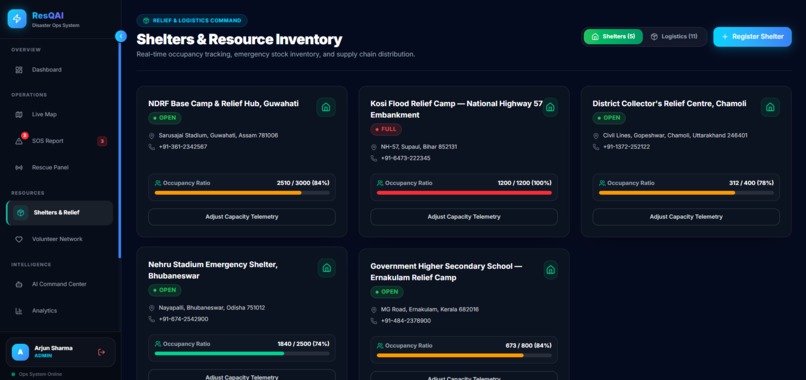This screenshot has width=806, height=380.
Task: Click the phone icon beside +91-6473-222345
Action: (374, 158)
